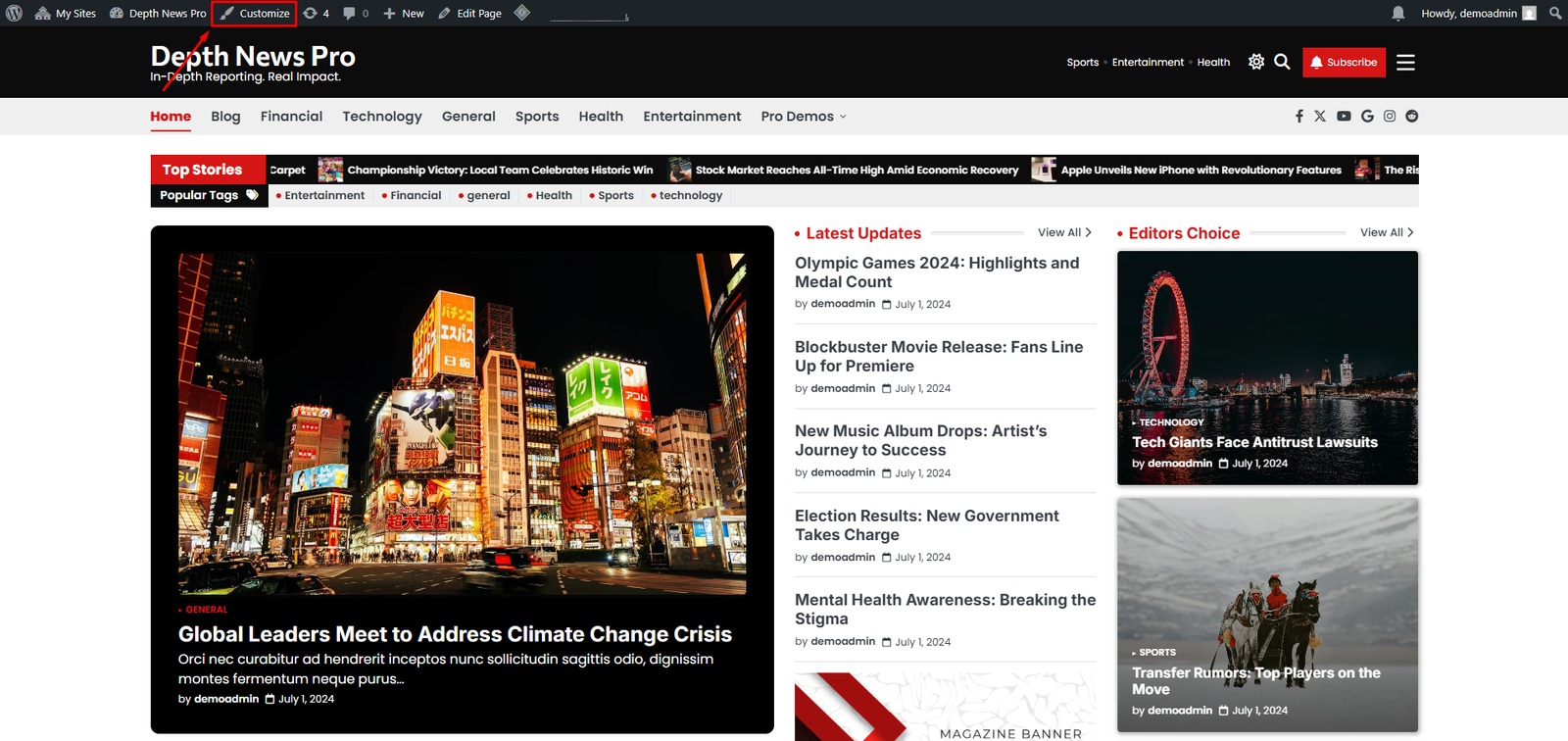1568x741 pixels.
Task: Click the WordPress logo in admin bar
Action: [x=14, y=13]
